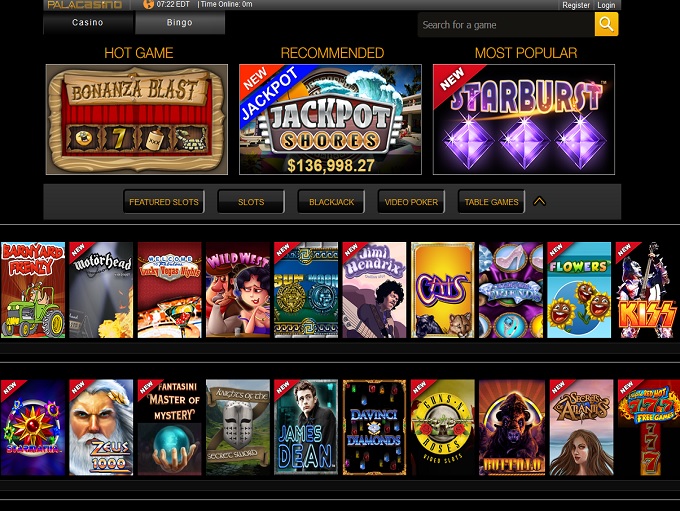
Task: Open the Motörhead slot game tile
Action: click(x=101, y=290)
